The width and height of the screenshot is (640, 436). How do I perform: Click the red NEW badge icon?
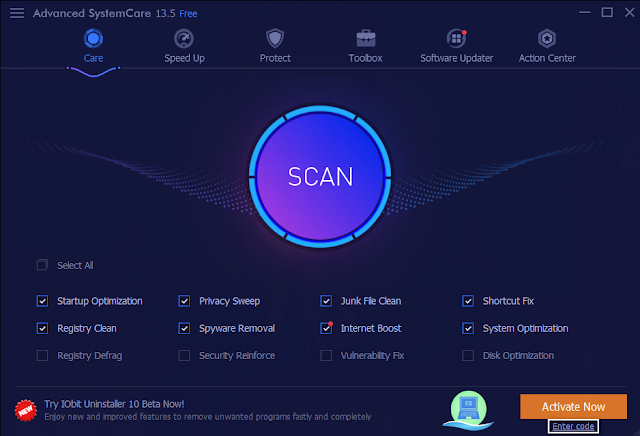(26, 410)
